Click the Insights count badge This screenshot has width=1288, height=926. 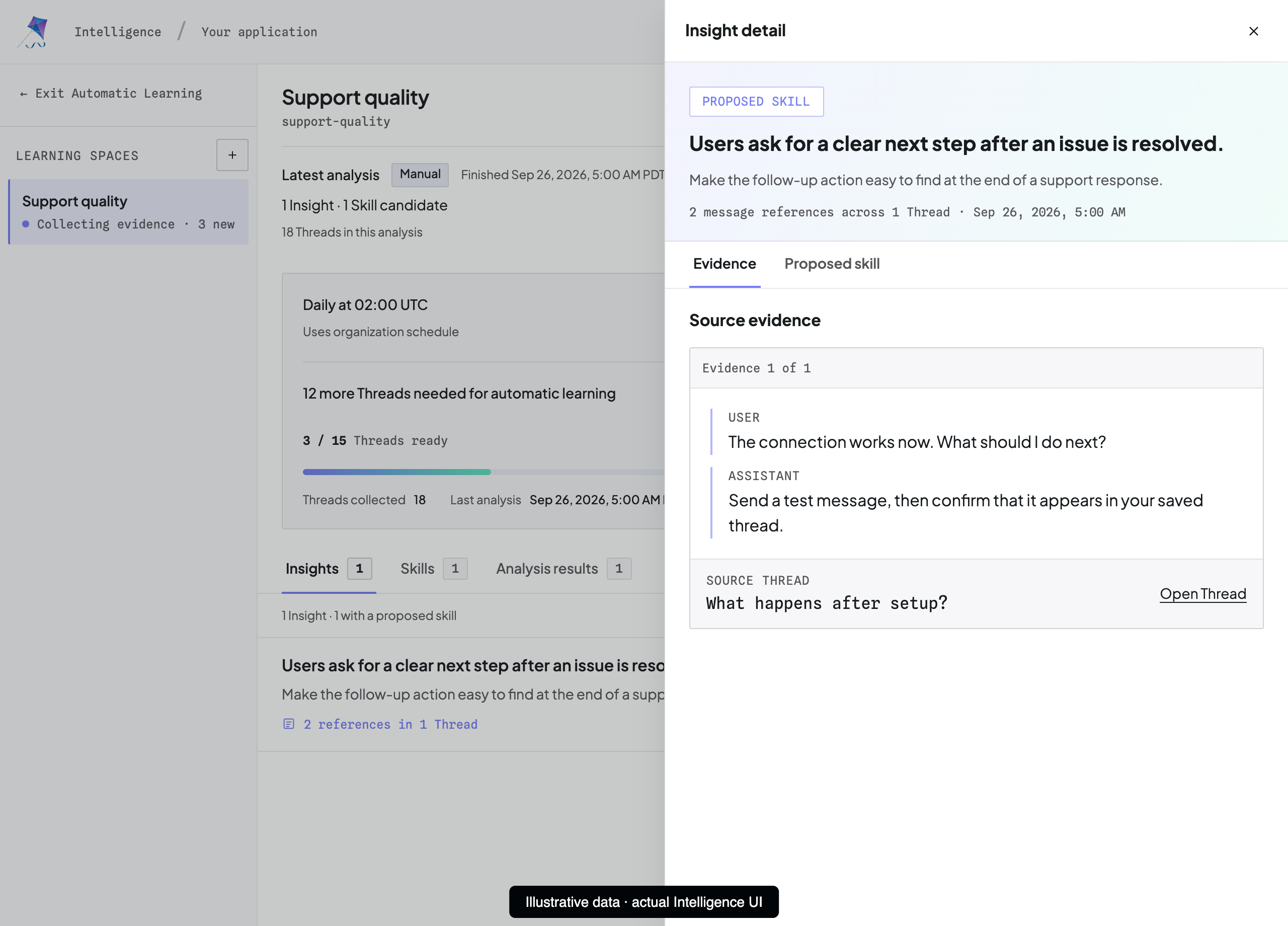359,569
